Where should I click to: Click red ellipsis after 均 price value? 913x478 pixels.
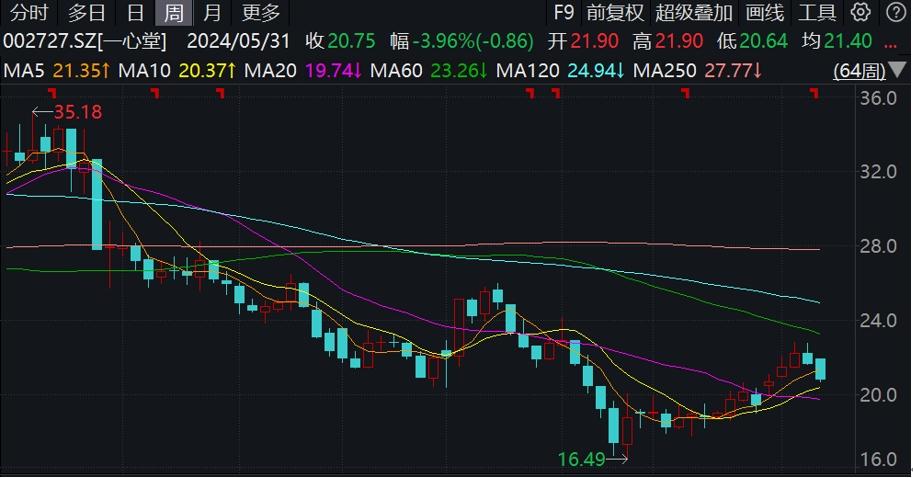pos(891,42)
